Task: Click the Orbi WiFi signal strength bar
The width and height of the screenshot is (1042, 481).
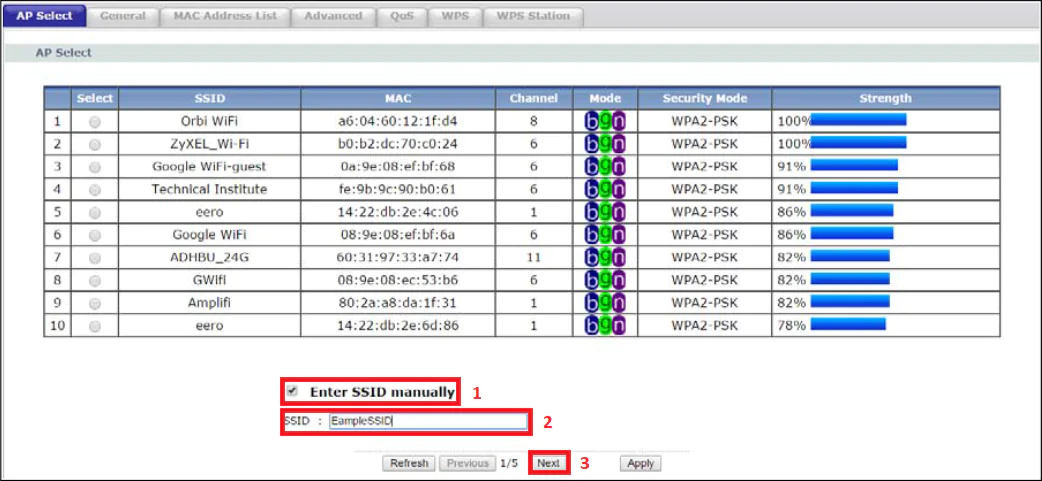Action: pos(859,120)
